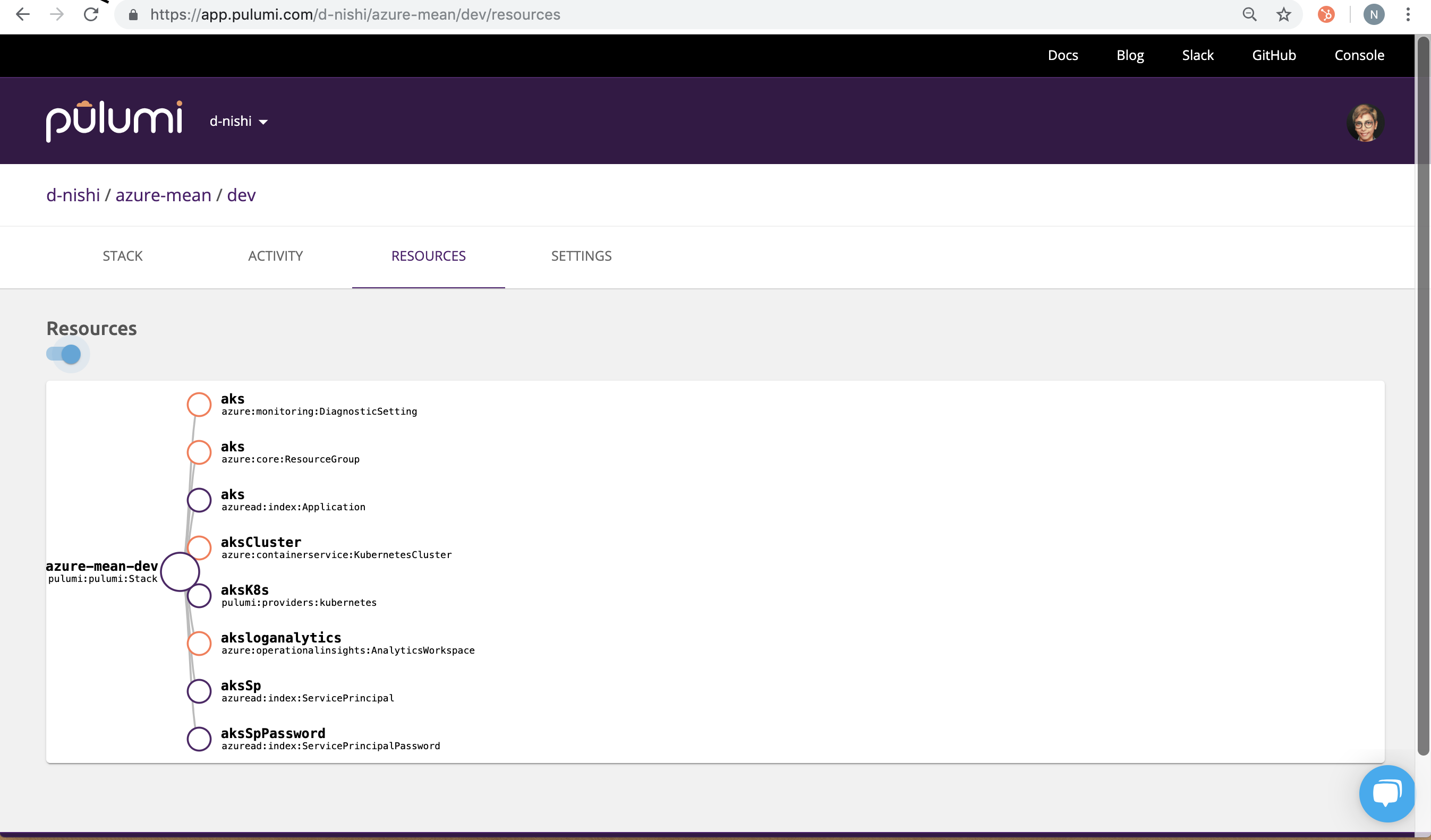Bookmark page with the star icon
1431x840 pixels.
[x=1283, y=14]
